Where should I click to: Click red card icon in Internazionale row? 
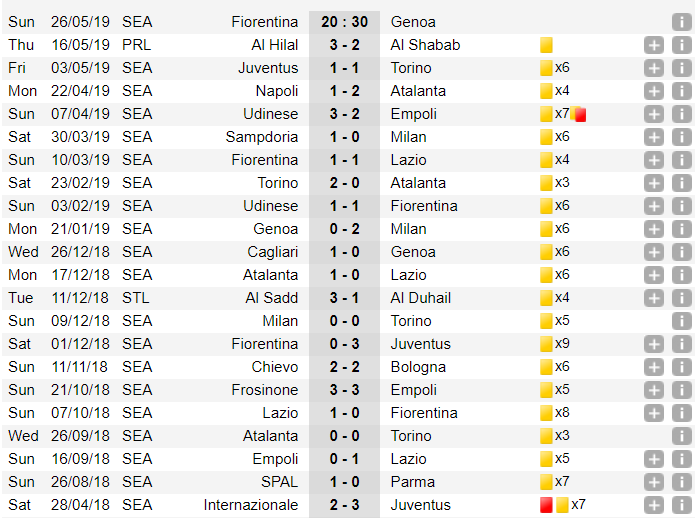click(x=546, y=505)
